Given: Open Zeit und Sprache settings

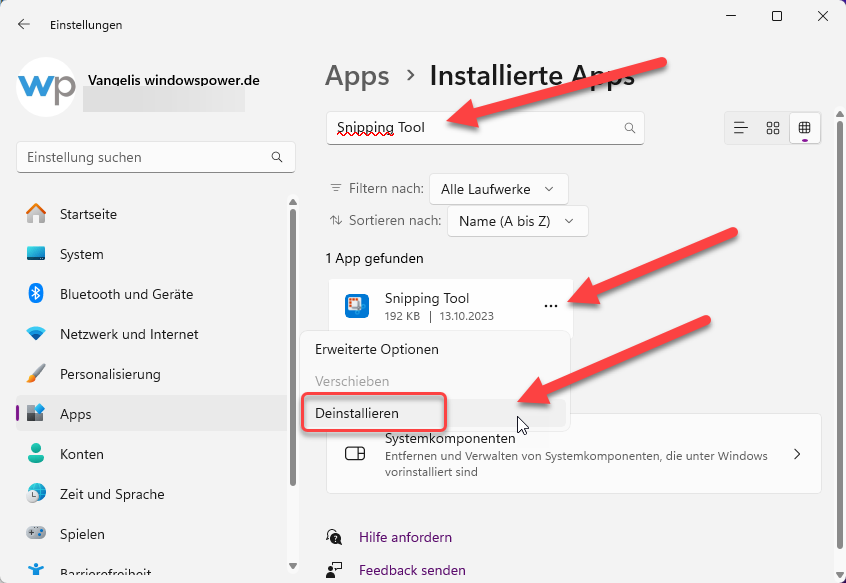Looking at the screenshot, I should 152,493.
